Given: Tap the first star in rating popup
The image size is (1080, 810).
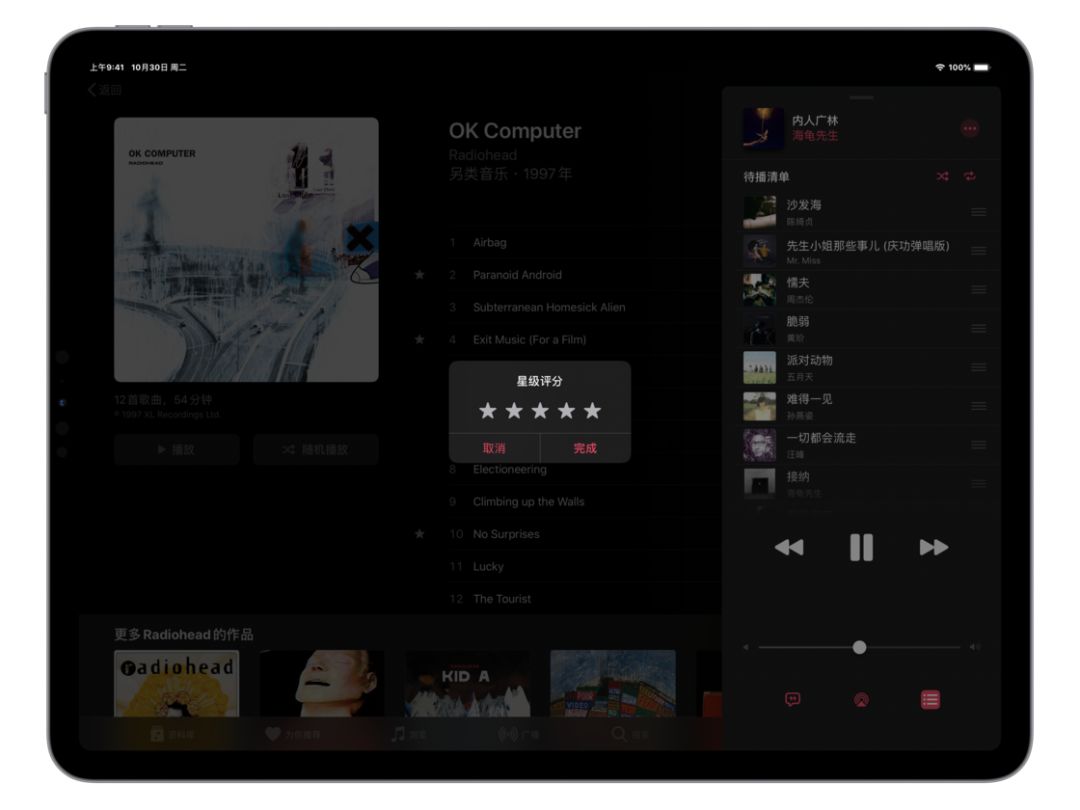Looking at the screenshot, I should (488, 411).
